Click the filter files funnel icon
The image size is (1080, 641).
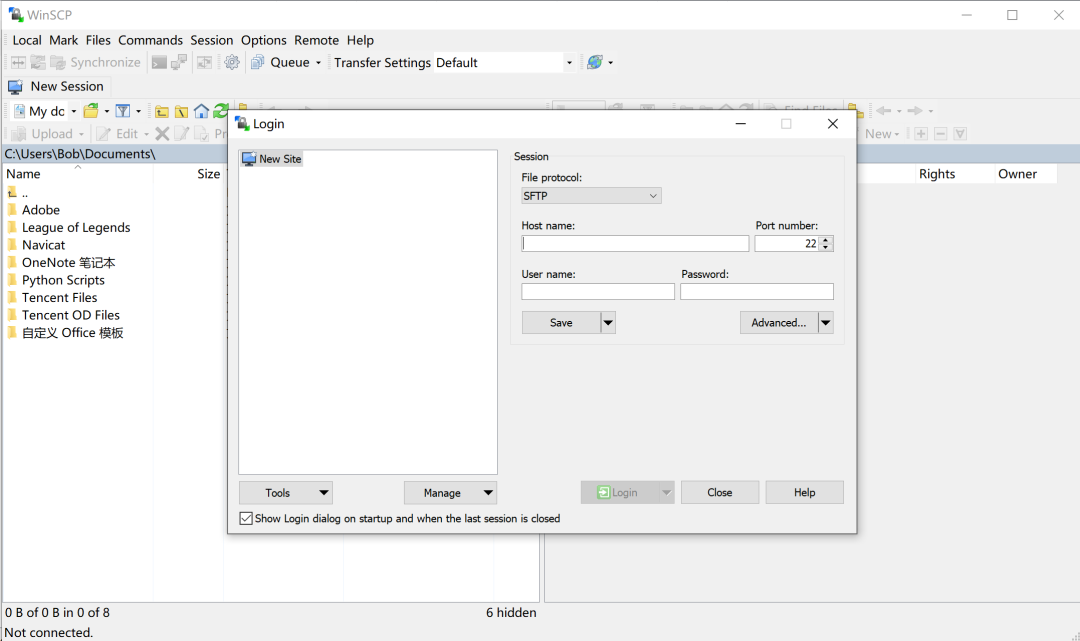[123, 112]
